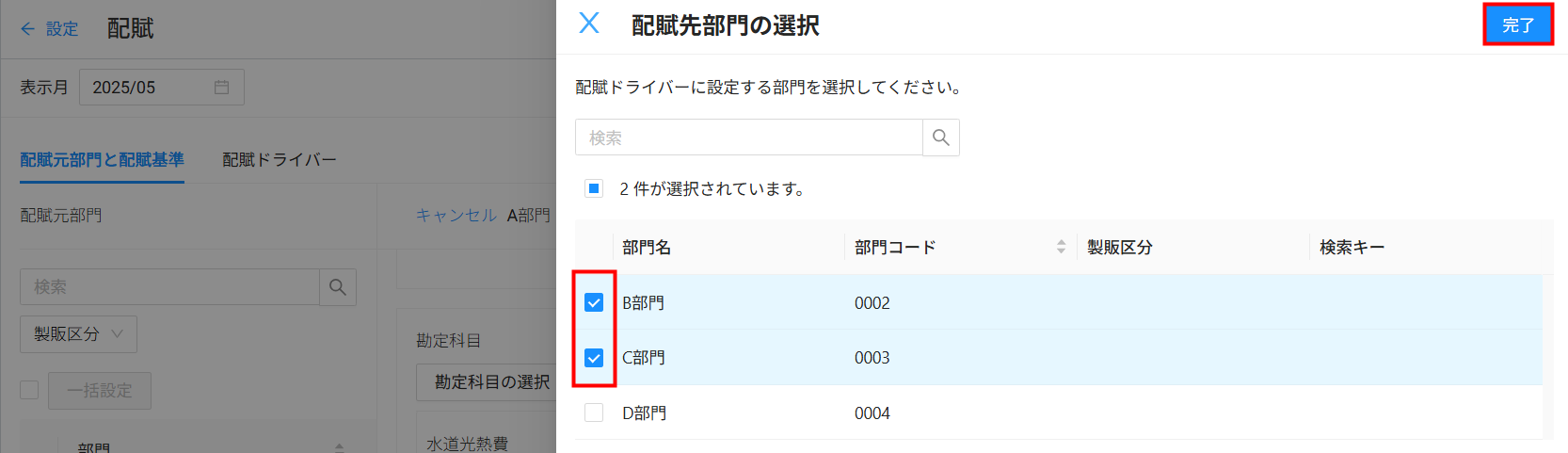This screenshot has height=453, width=1568.
Task: Check the D部門 checkbox
Action: [x=594, y=413]
